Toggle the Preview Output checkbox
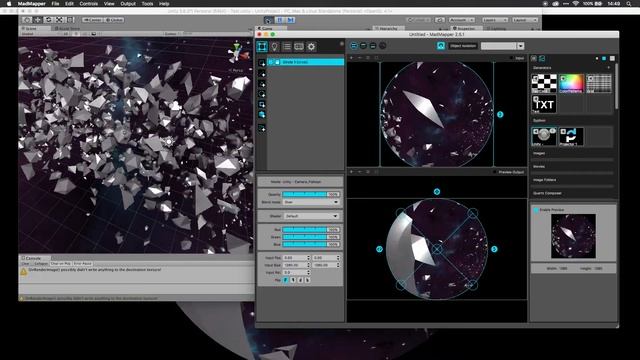 pos(495,172)
